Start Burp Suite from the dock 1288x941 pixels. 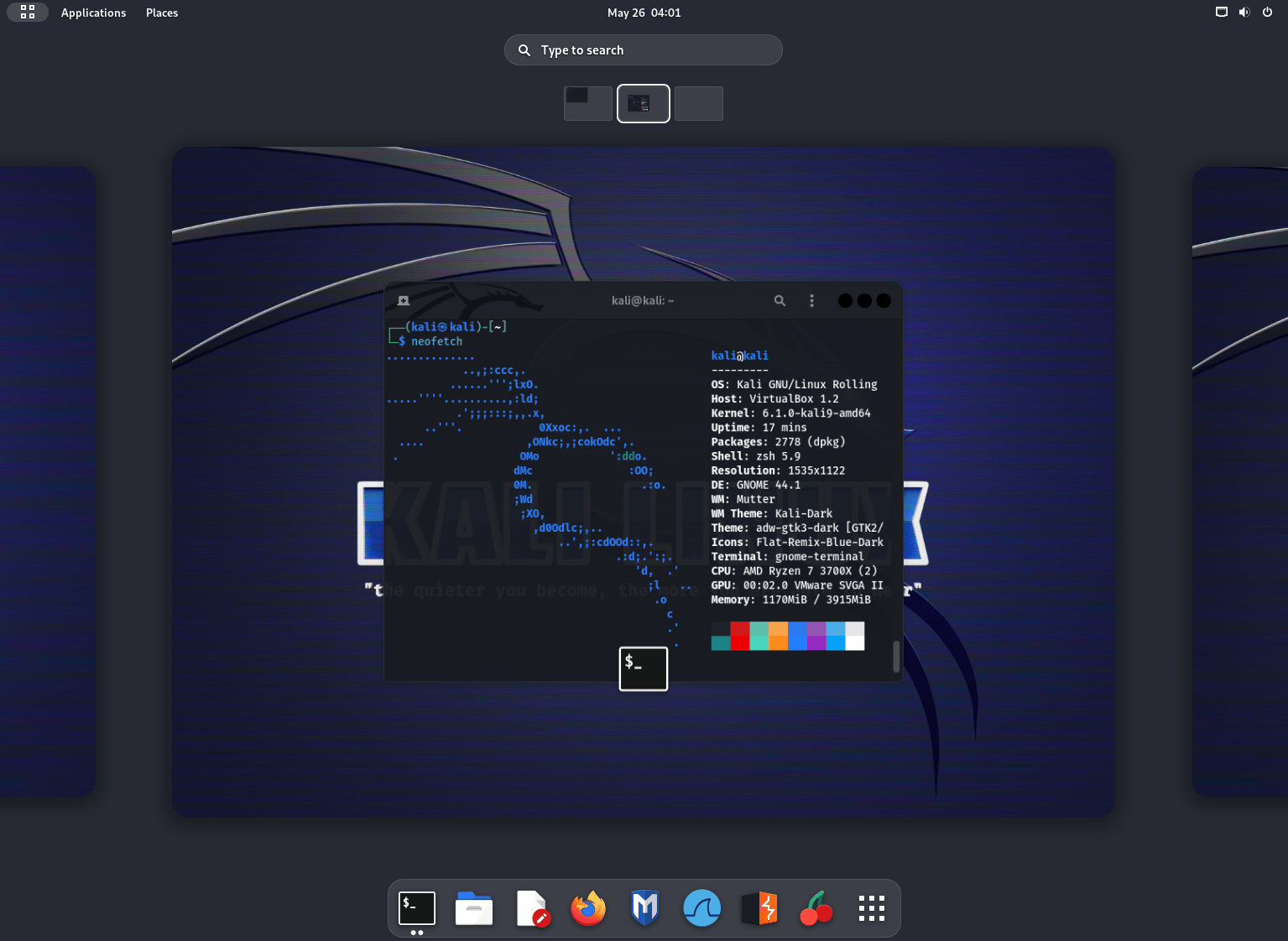tap(759, 907)
